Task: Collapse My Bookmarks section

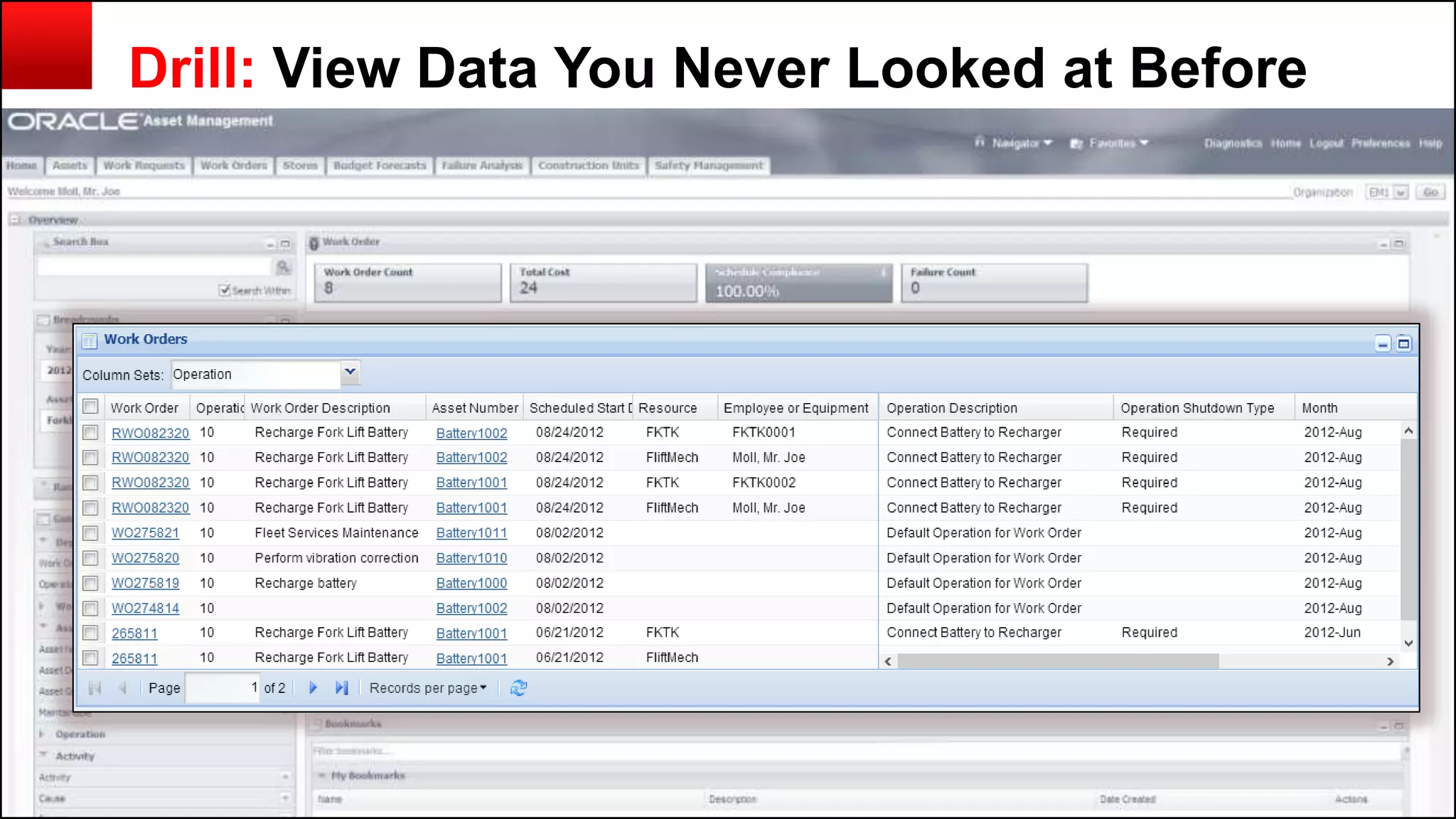Action: [321, 775]
